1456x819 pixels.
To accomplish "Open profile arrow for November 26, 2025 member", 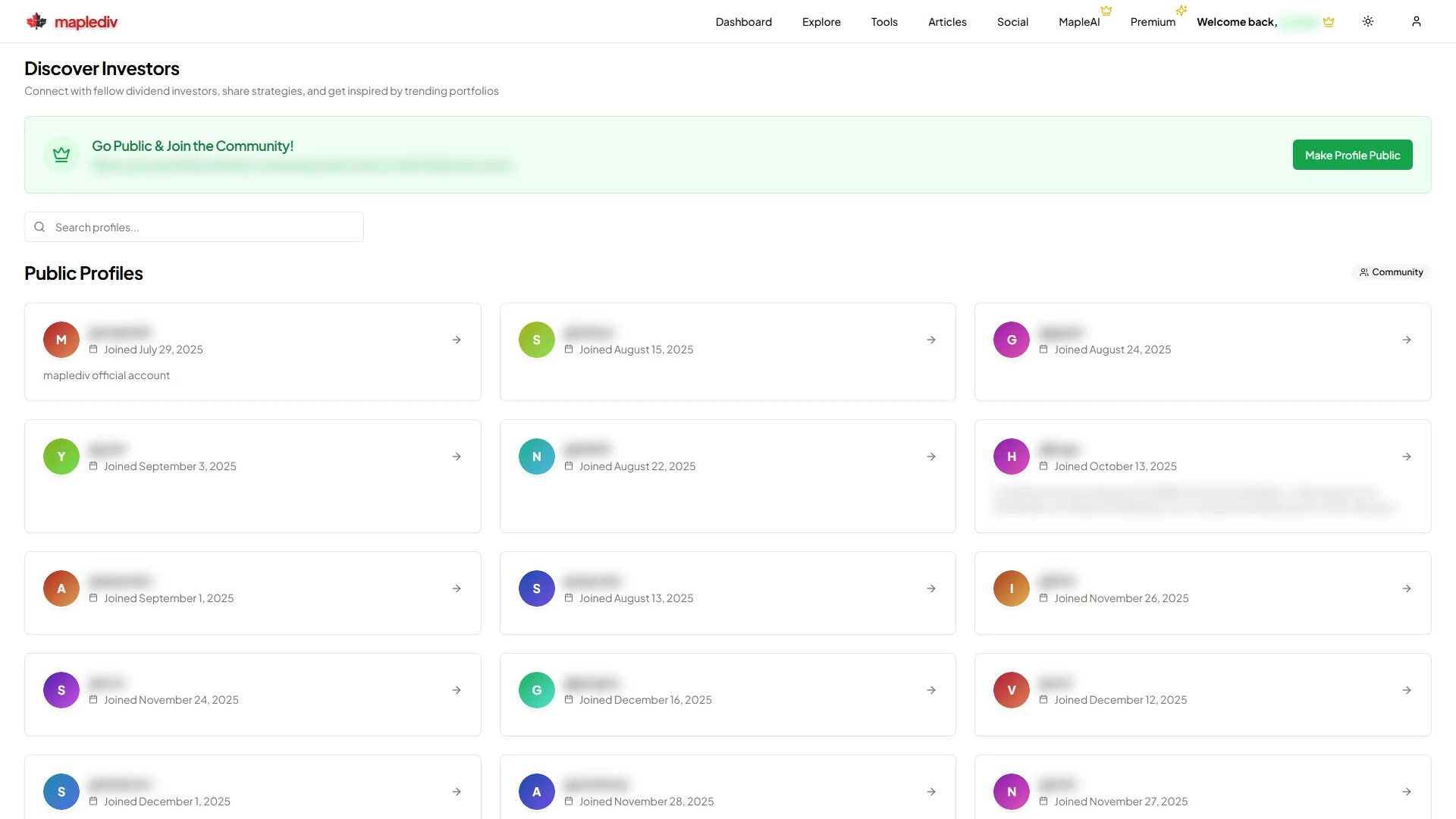I will (x=1407, y=588).
